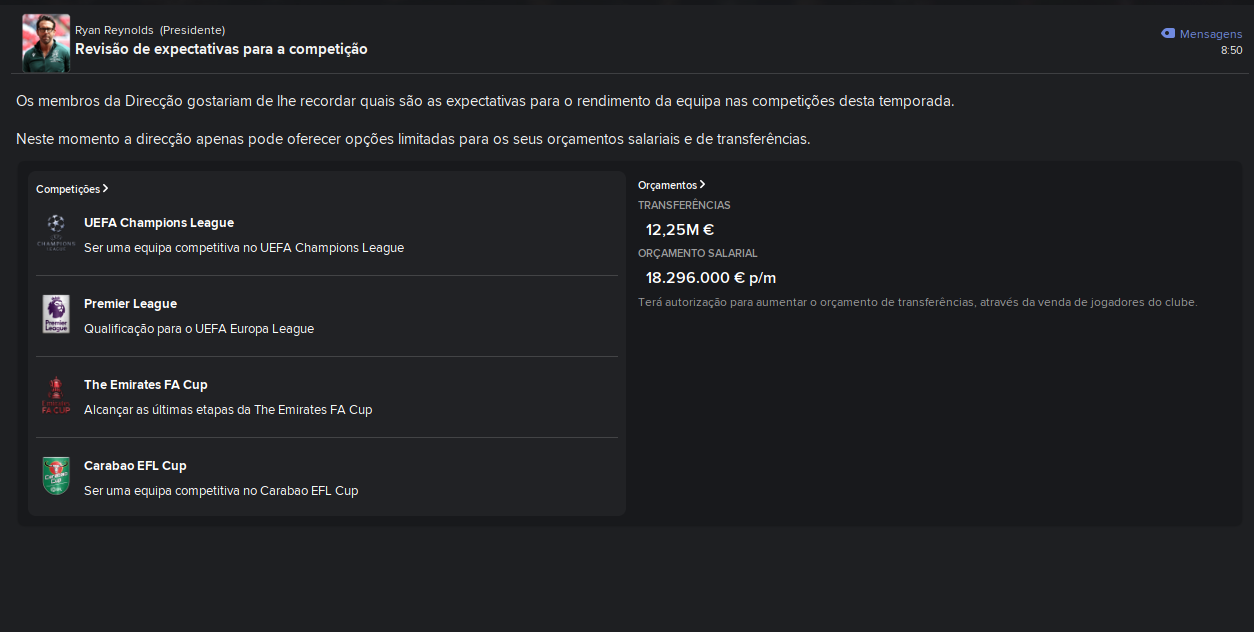The height and width of the screenshot is (632, 1254).
Task: Click the Emirates FA Cup logo
Action: click(56, 395)
